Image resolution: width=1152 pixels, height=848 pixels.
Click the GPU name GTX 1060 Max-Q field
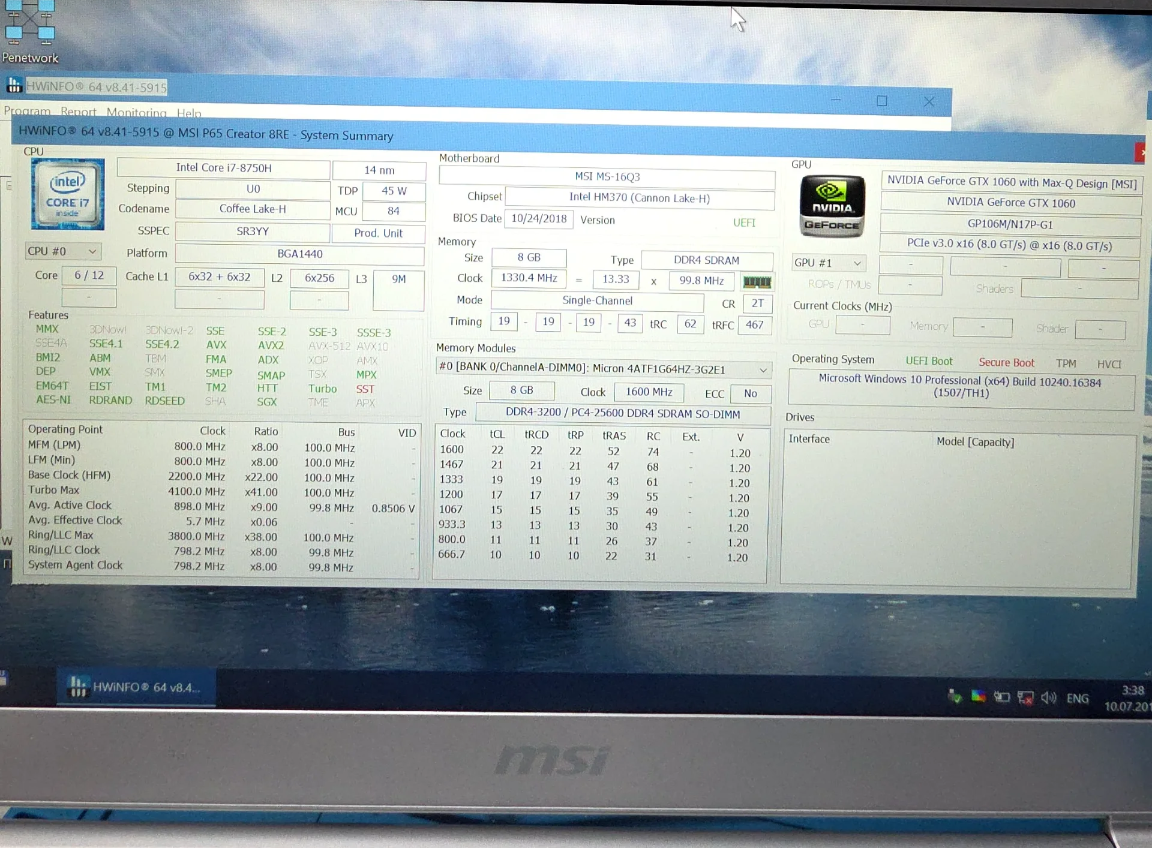point(1011,182)
